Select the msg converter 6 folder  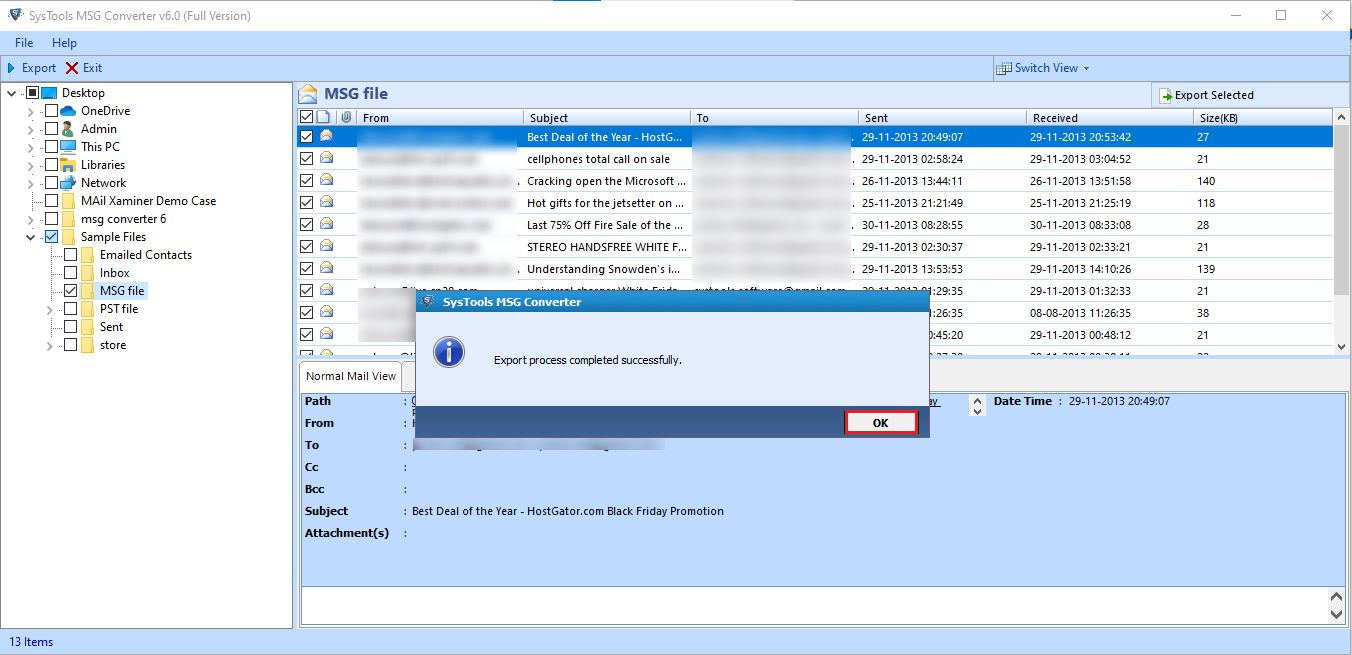pos(123,219)
